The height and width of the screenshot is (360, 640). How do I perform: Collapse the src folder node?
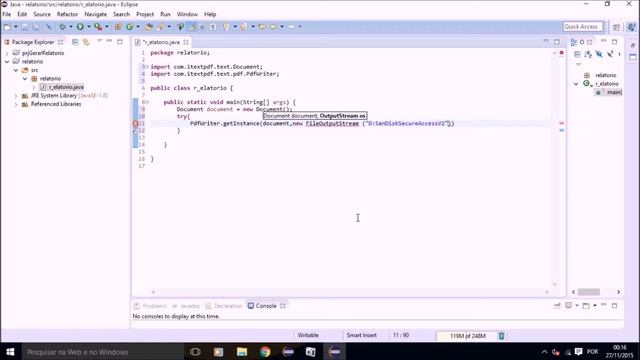click(x=16, y=70)
